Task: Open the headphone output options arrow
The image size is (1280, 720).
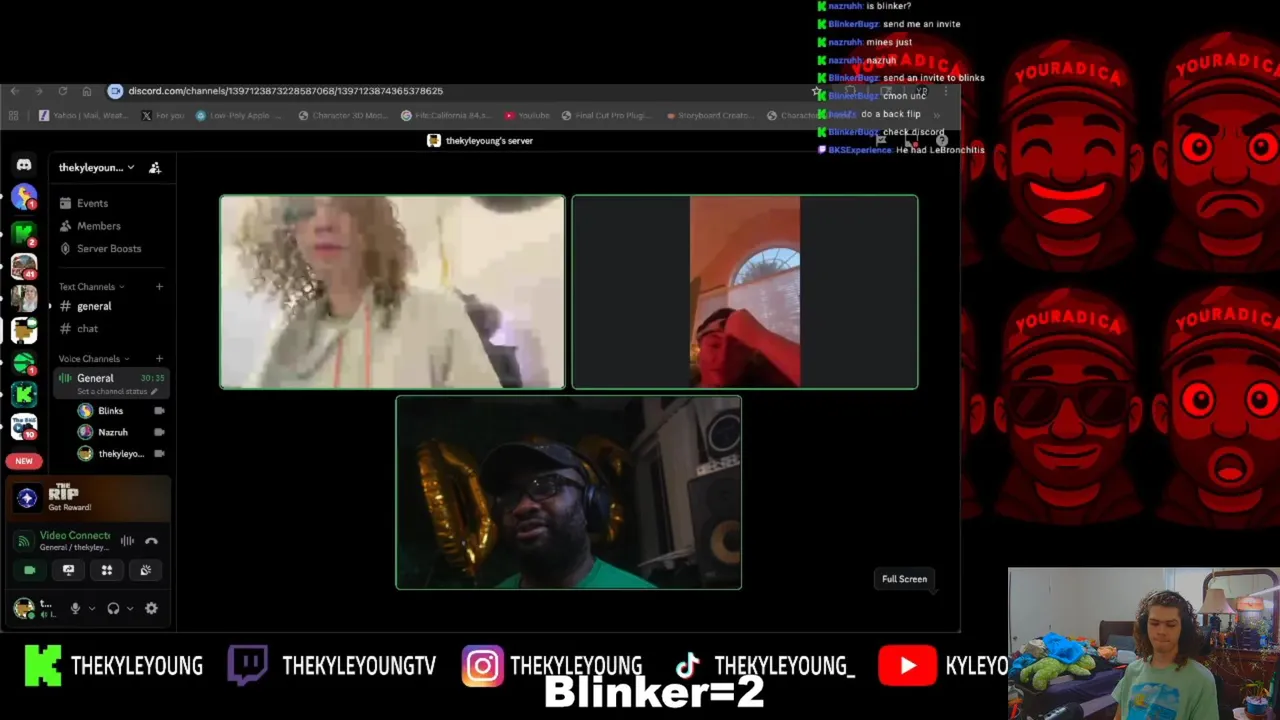Action: pos(130,608)
